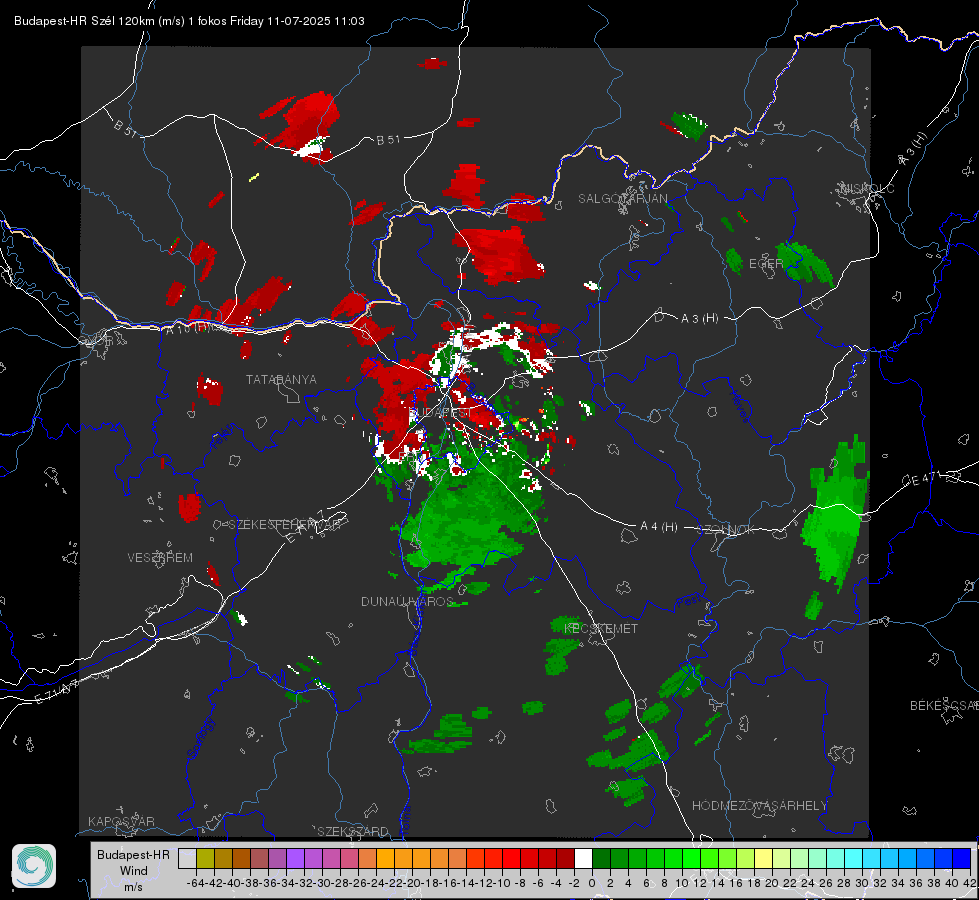Viewport: 979px width, 900px height.
Task: Click the 'Budapest-HR Wind m/s' legend label
Action: [x=134, y=871]
